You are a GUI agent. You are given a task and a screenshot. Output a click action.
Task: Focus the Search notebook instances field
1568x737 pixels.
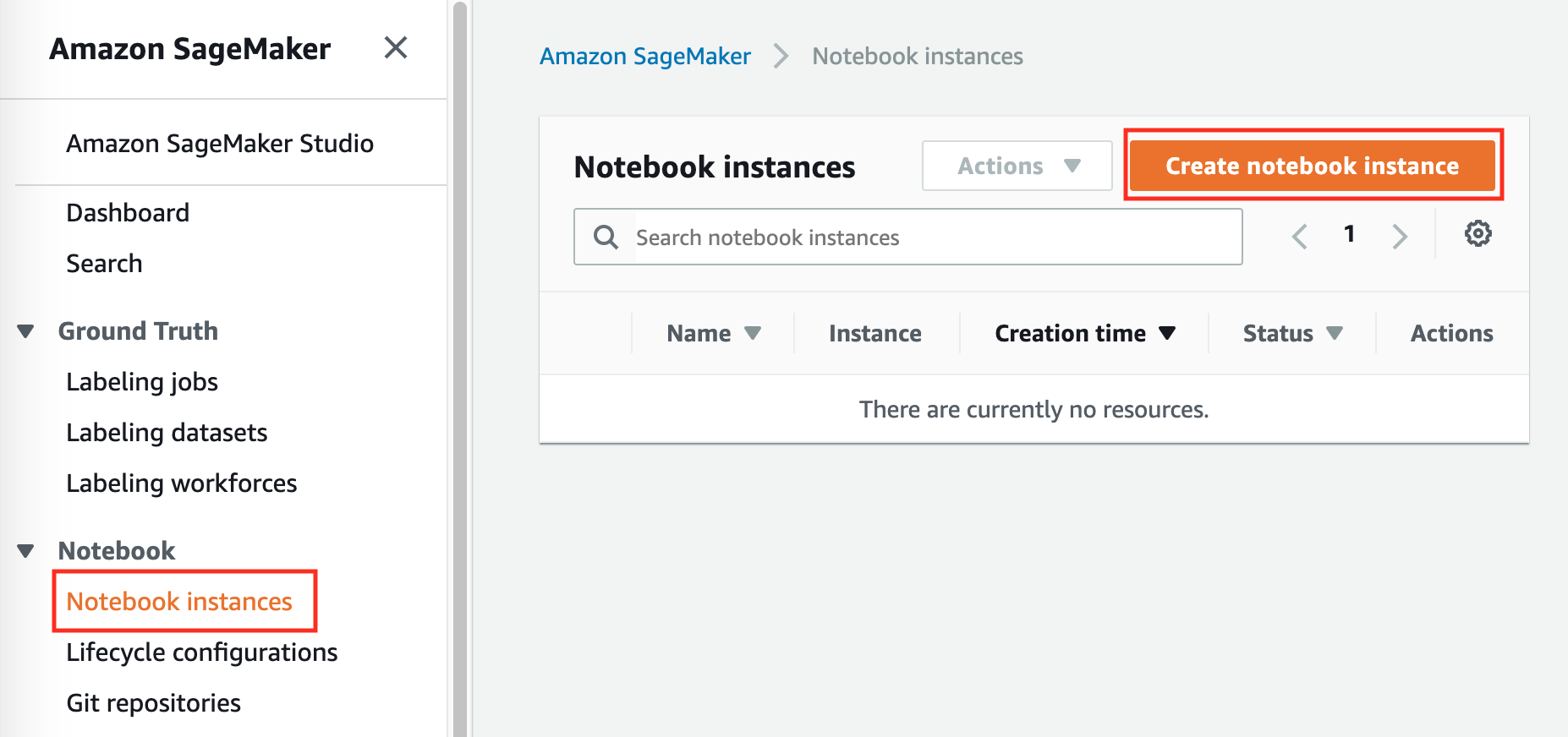pos(930,237)
